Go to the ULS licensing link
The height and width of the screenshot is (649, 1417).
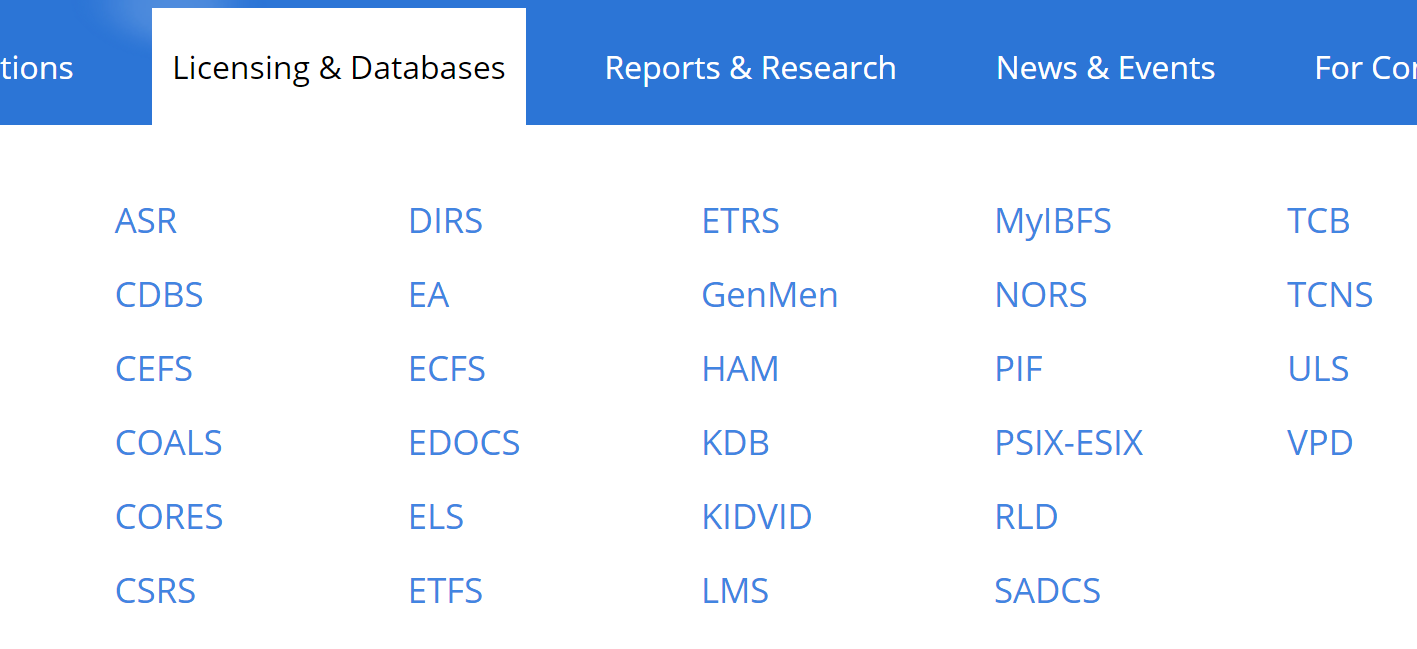tap(1318, 369)
